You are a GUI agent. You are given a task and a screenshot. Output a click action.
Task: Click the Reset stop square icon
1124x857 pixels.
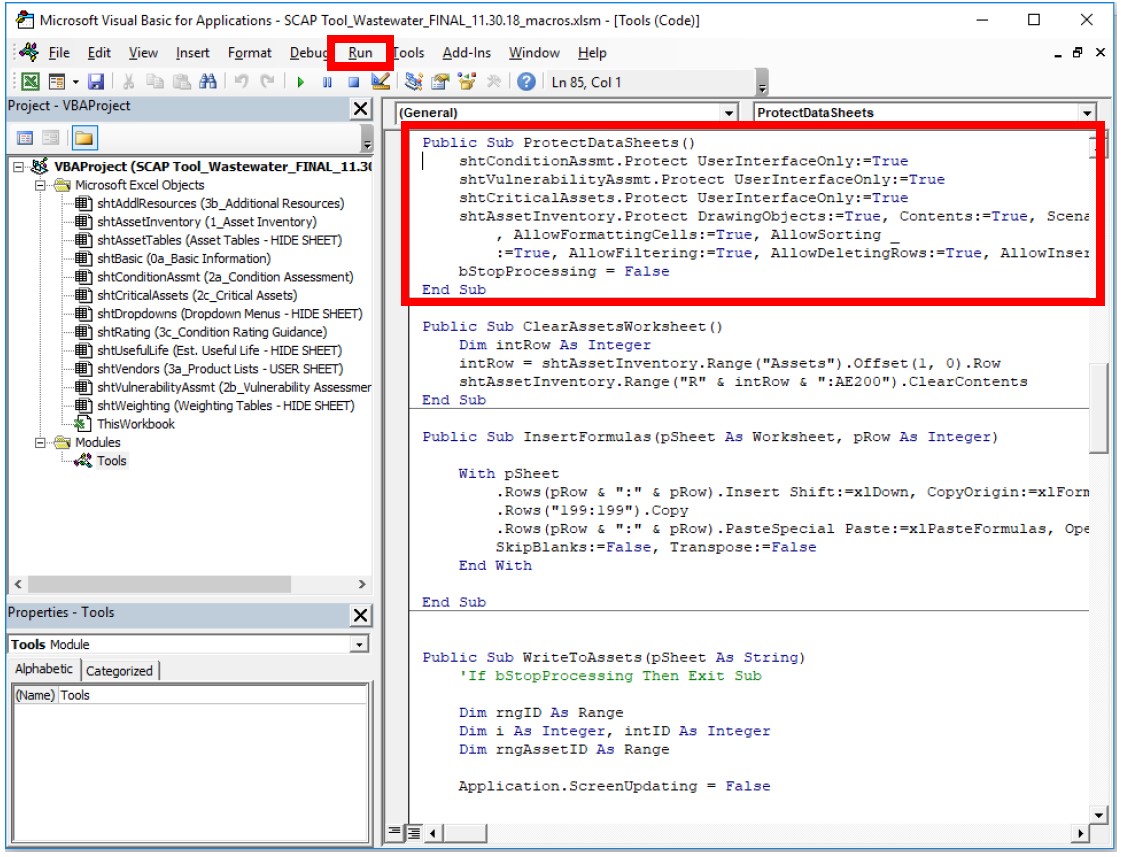click(x=353, y=82)
